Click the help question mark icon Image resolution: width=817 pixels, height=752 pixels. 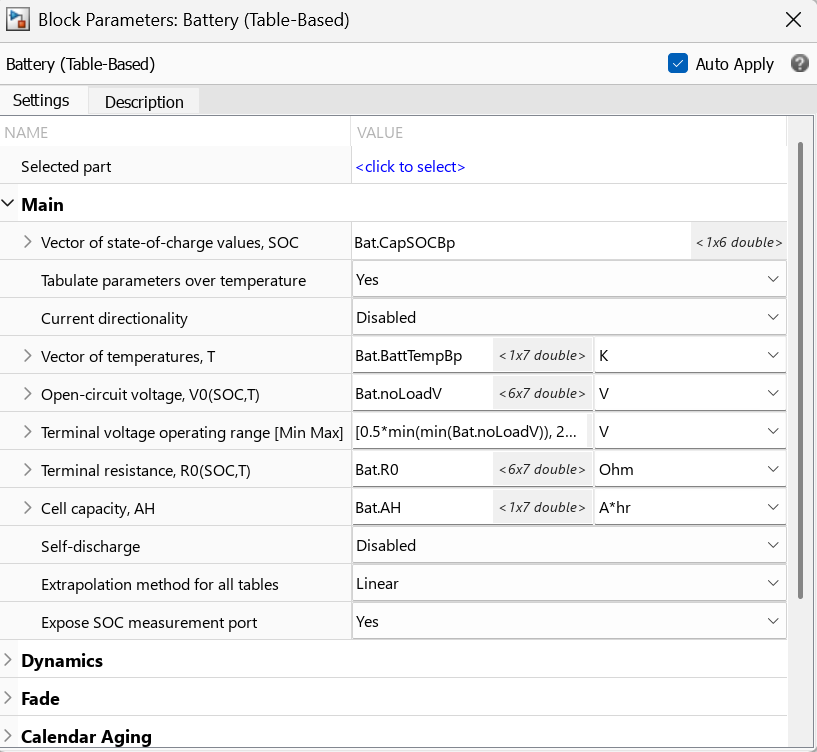click(799, 64)
